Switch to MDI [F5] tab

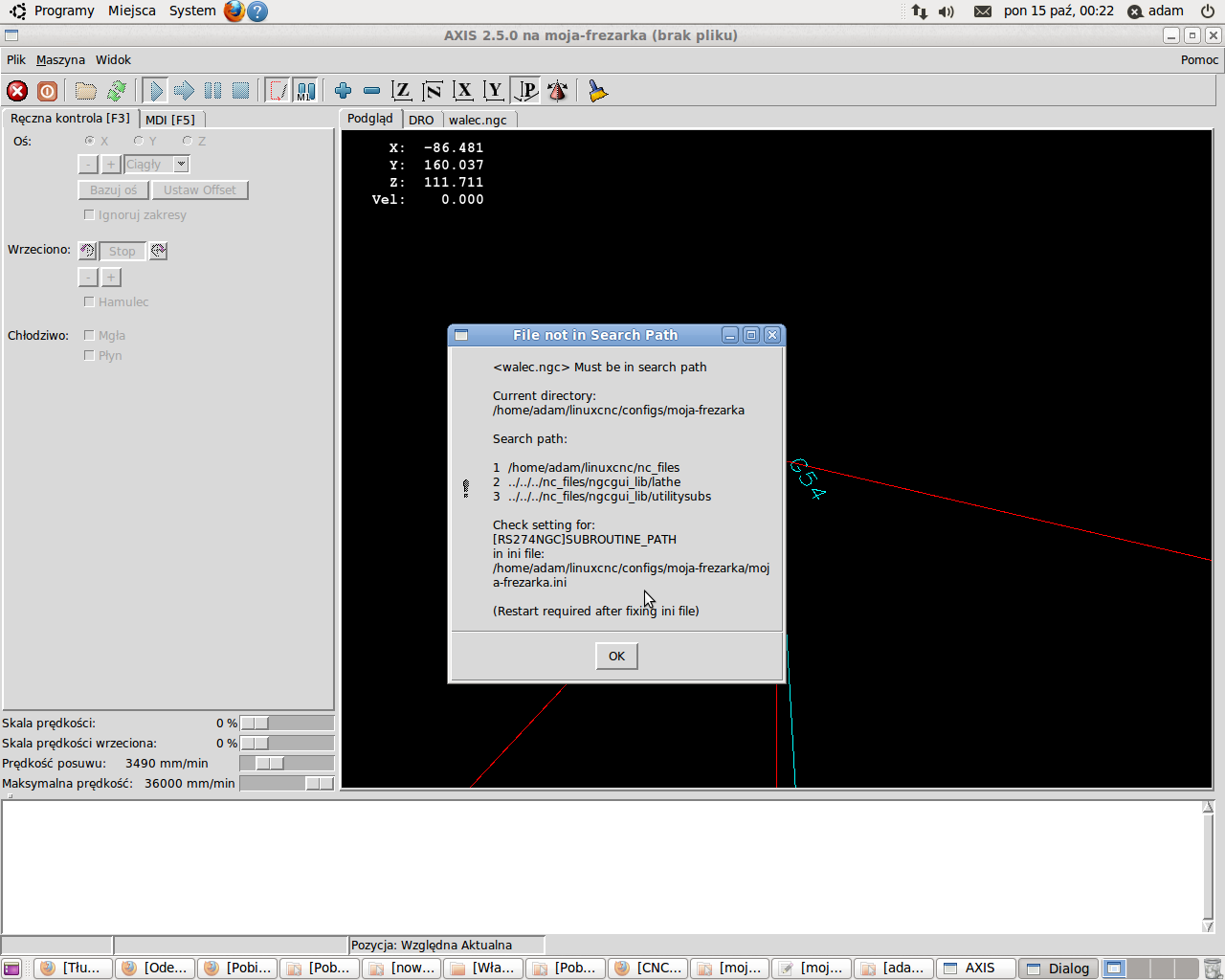point(170,120)
